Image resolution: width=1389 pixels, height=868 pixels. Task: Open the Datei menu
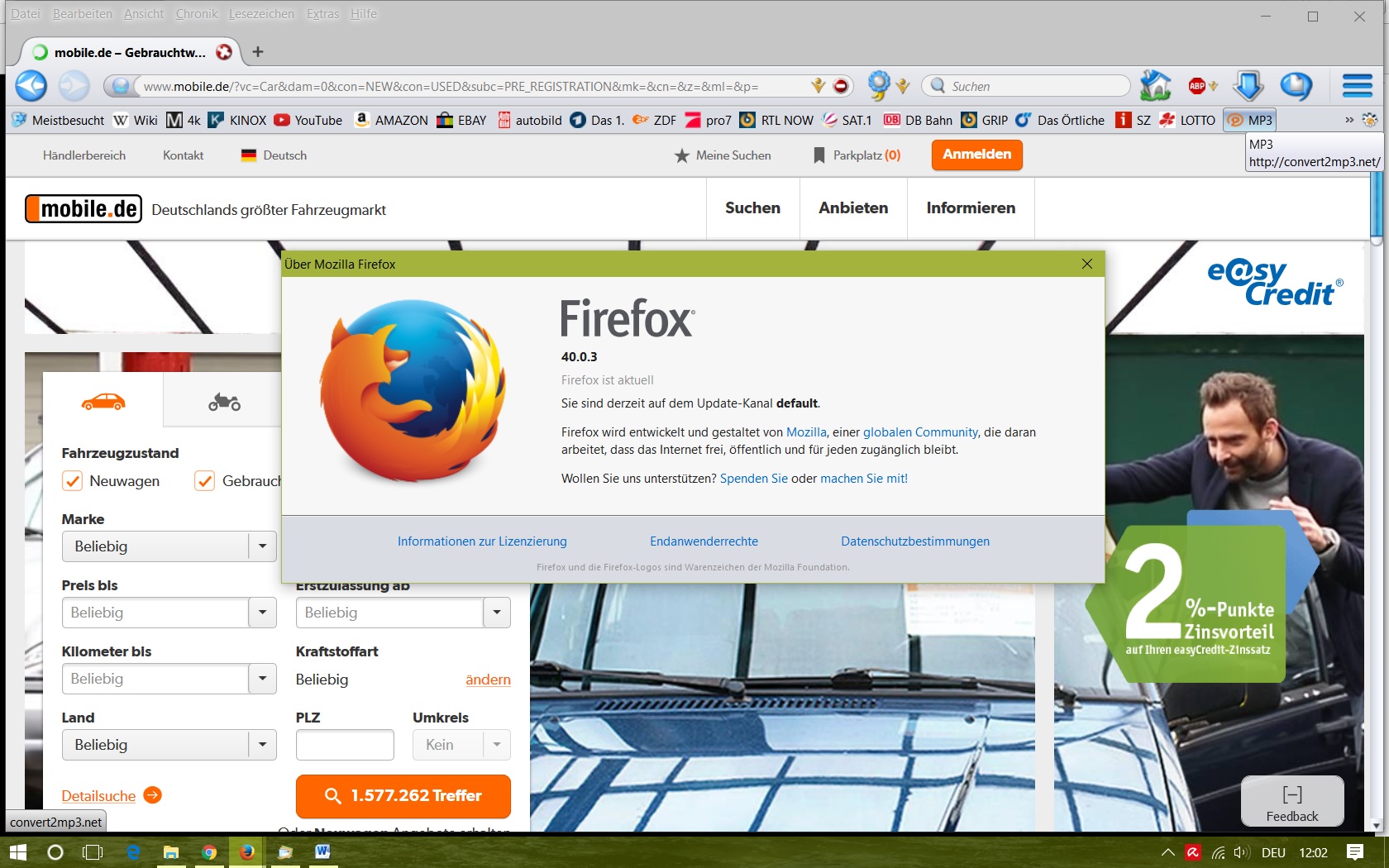(26, 14)
